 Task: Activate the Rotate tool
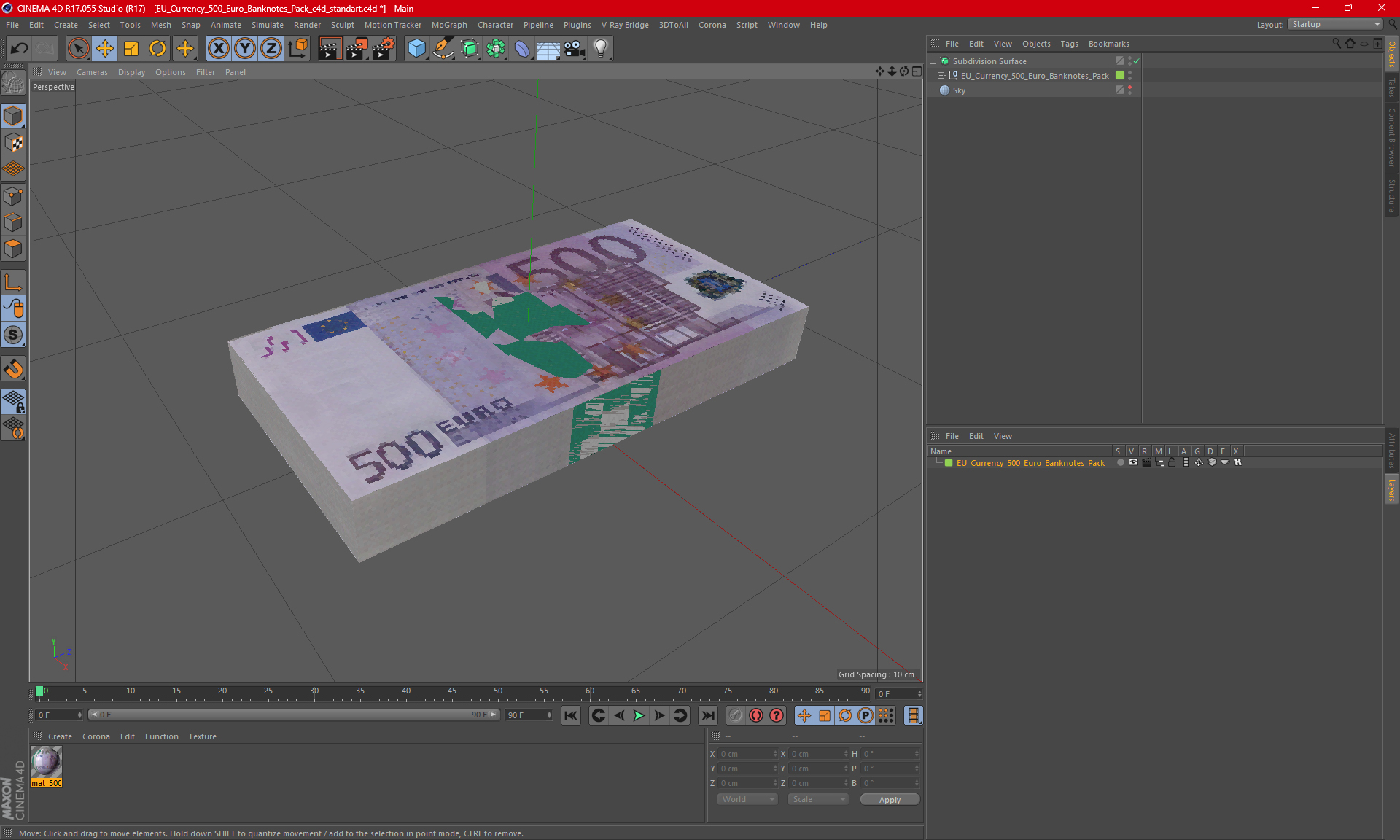tap(157, 48)
